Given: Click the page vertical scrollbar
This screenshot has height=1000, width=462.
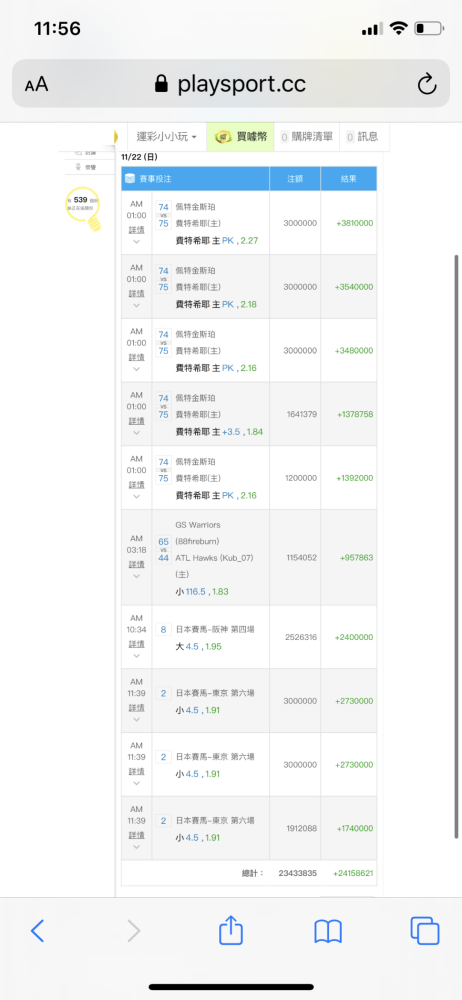Looking at the screenshot, I should [456, 547].
